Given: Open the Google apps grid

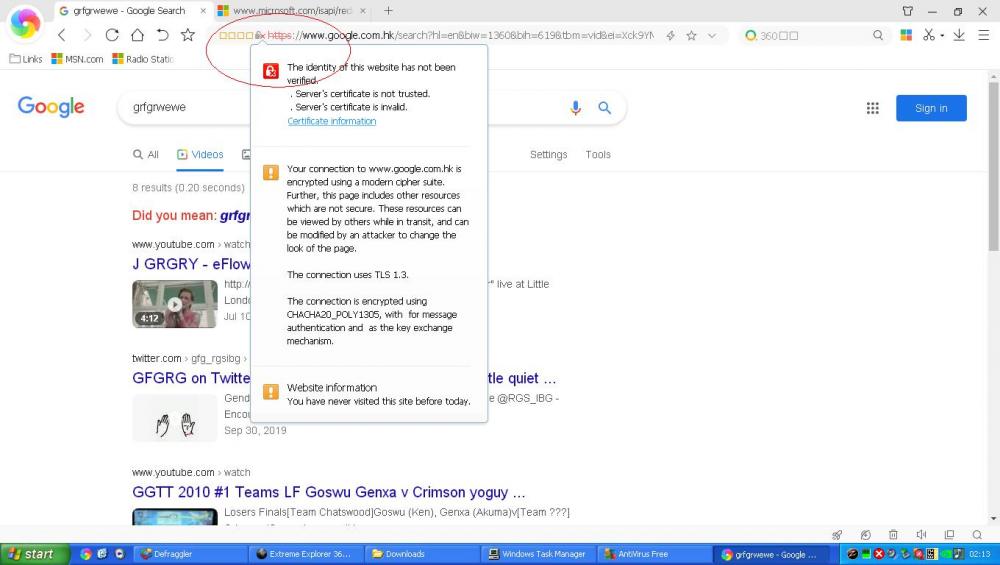Looking at the screenshot, I should click(872, 108).
